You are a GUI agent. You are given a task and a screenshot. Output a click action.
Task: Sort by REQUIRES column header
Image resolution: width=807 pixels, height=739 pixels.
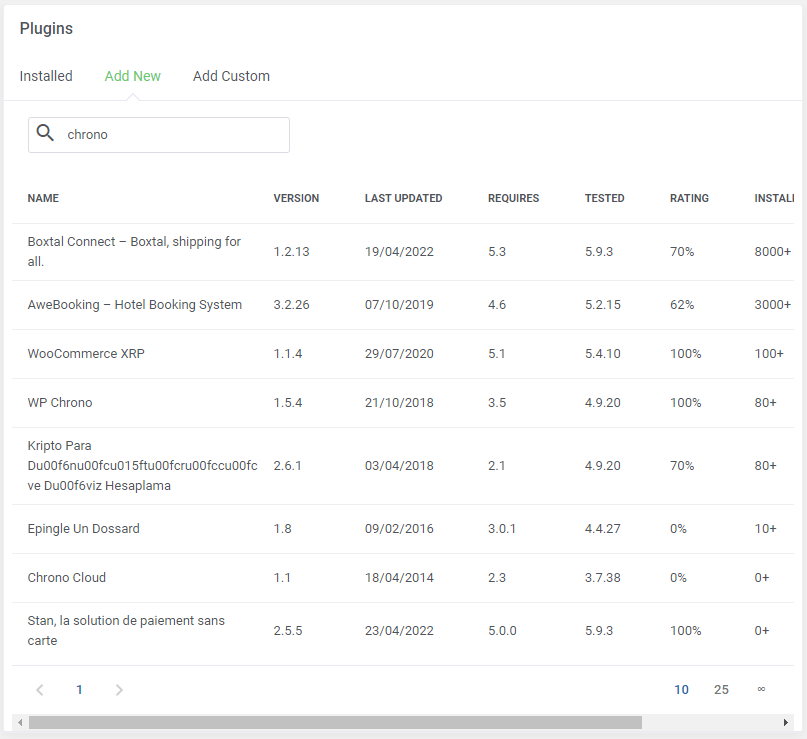(x=513, y=198)
